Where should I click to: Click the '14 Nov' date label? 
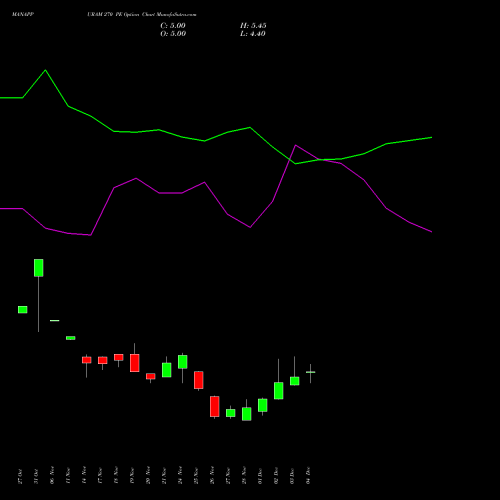click(x=84, y=475)
